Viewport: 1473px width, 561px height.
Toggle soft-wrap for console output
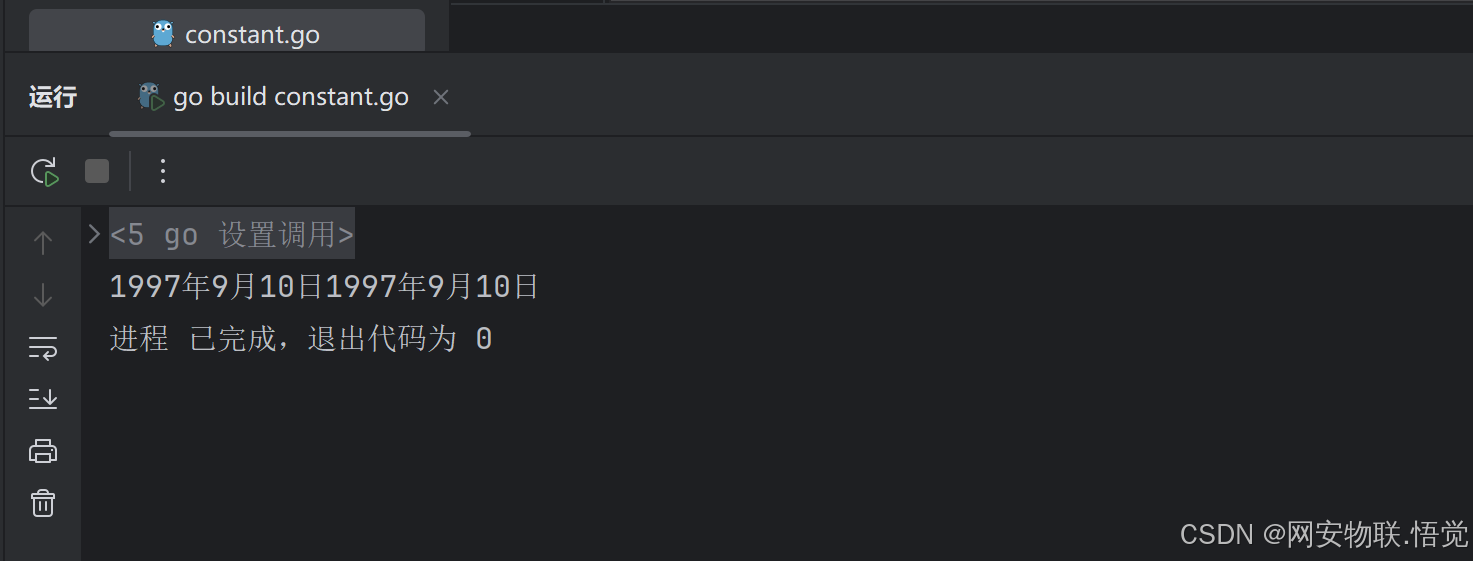[x=43, y=348]
